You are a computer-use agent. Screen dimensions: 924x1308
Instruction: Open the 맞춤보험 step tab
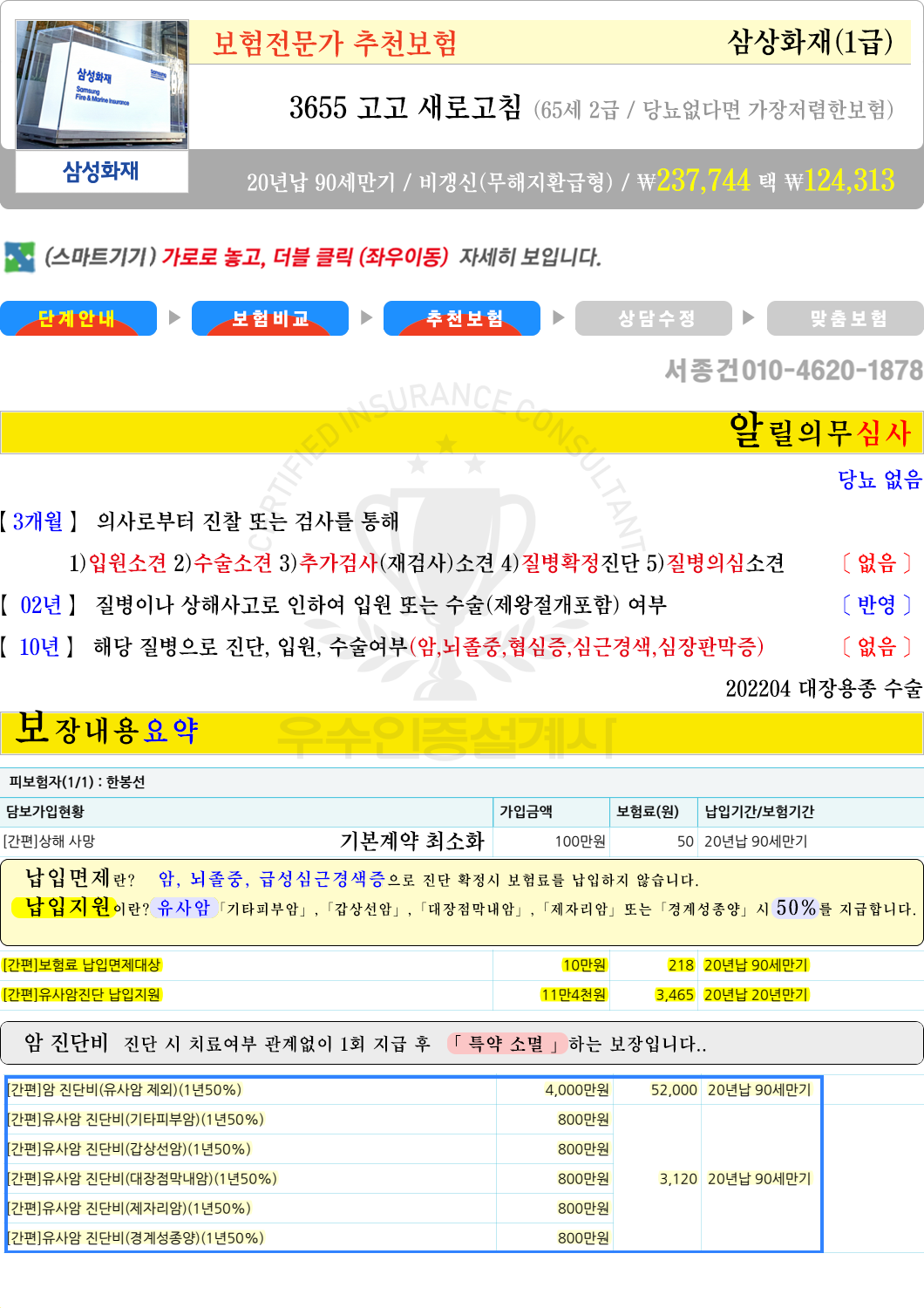click(846, 318)
